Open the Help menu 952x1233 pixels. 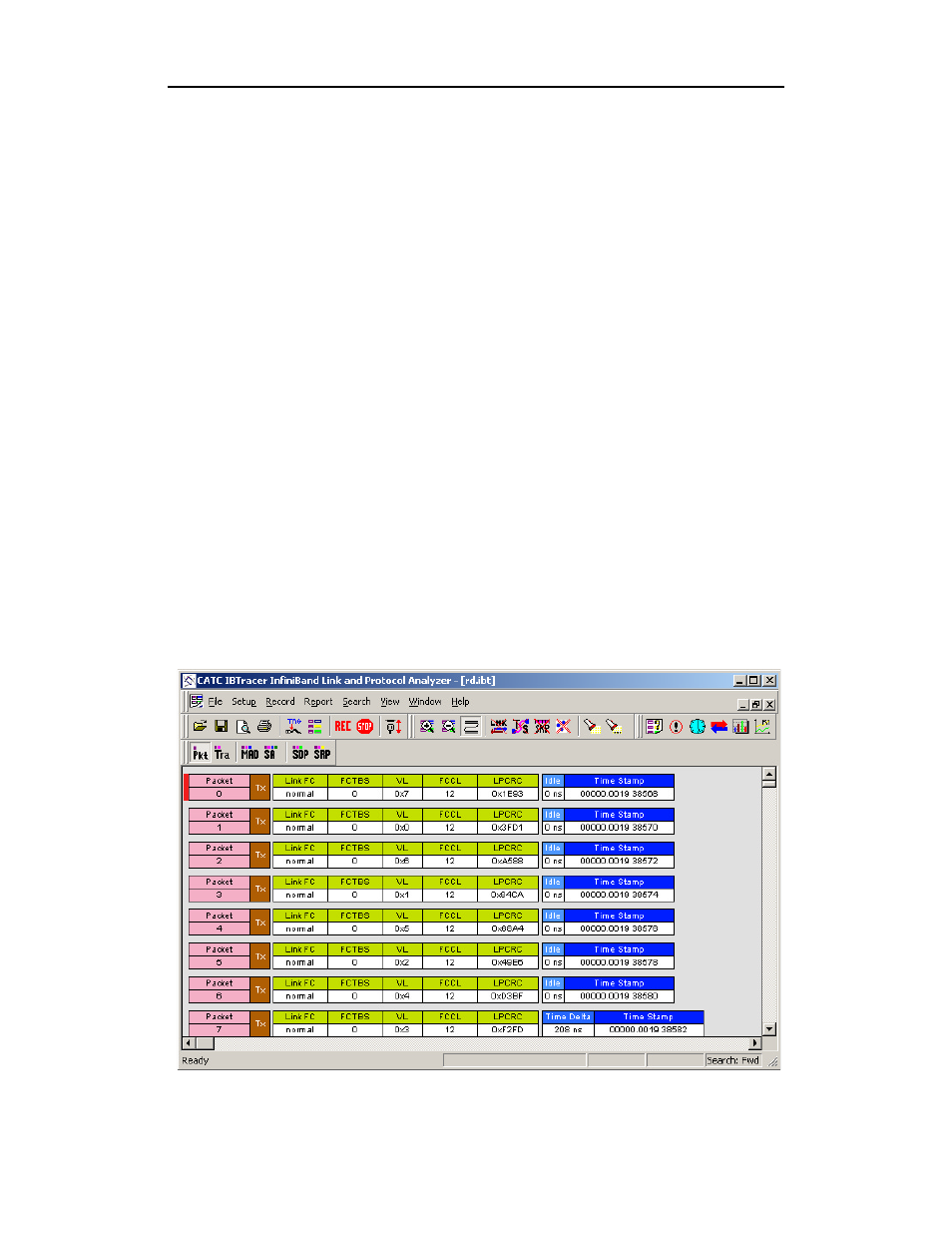[x=460, y=702]
